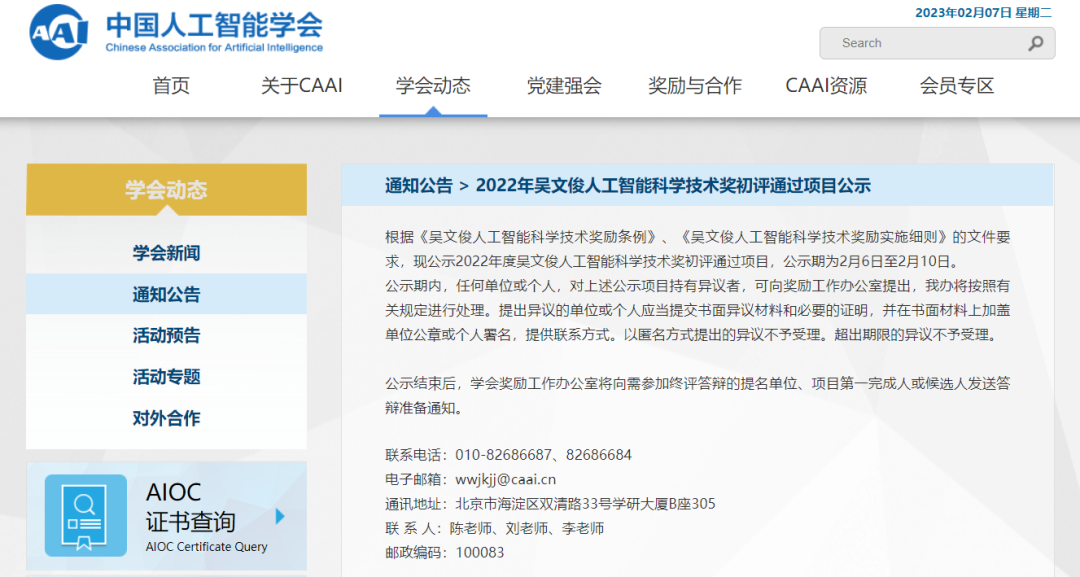The width and height of the screenshot is (1080, 577).
Task: Open the 会员专区 menu
Action: click(x=957, y=86)
